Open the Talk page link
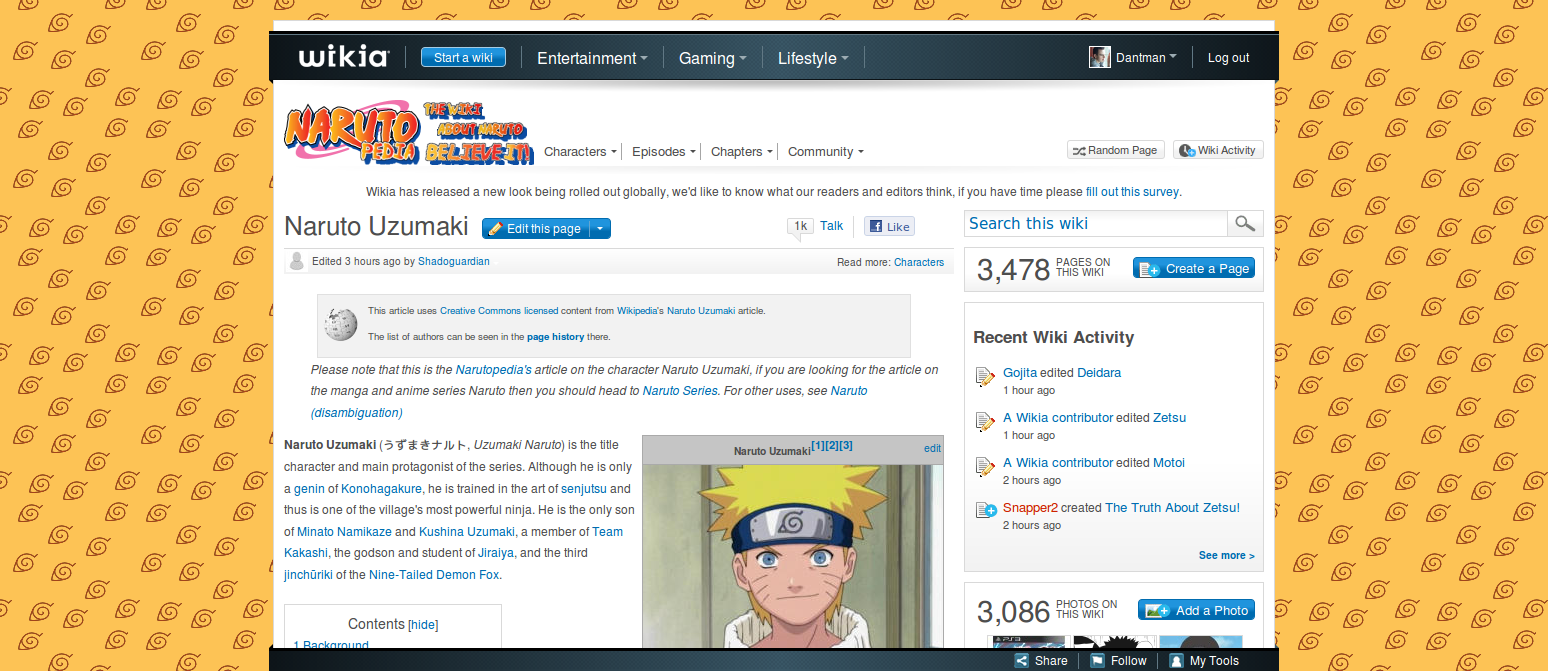 [832, 226]
